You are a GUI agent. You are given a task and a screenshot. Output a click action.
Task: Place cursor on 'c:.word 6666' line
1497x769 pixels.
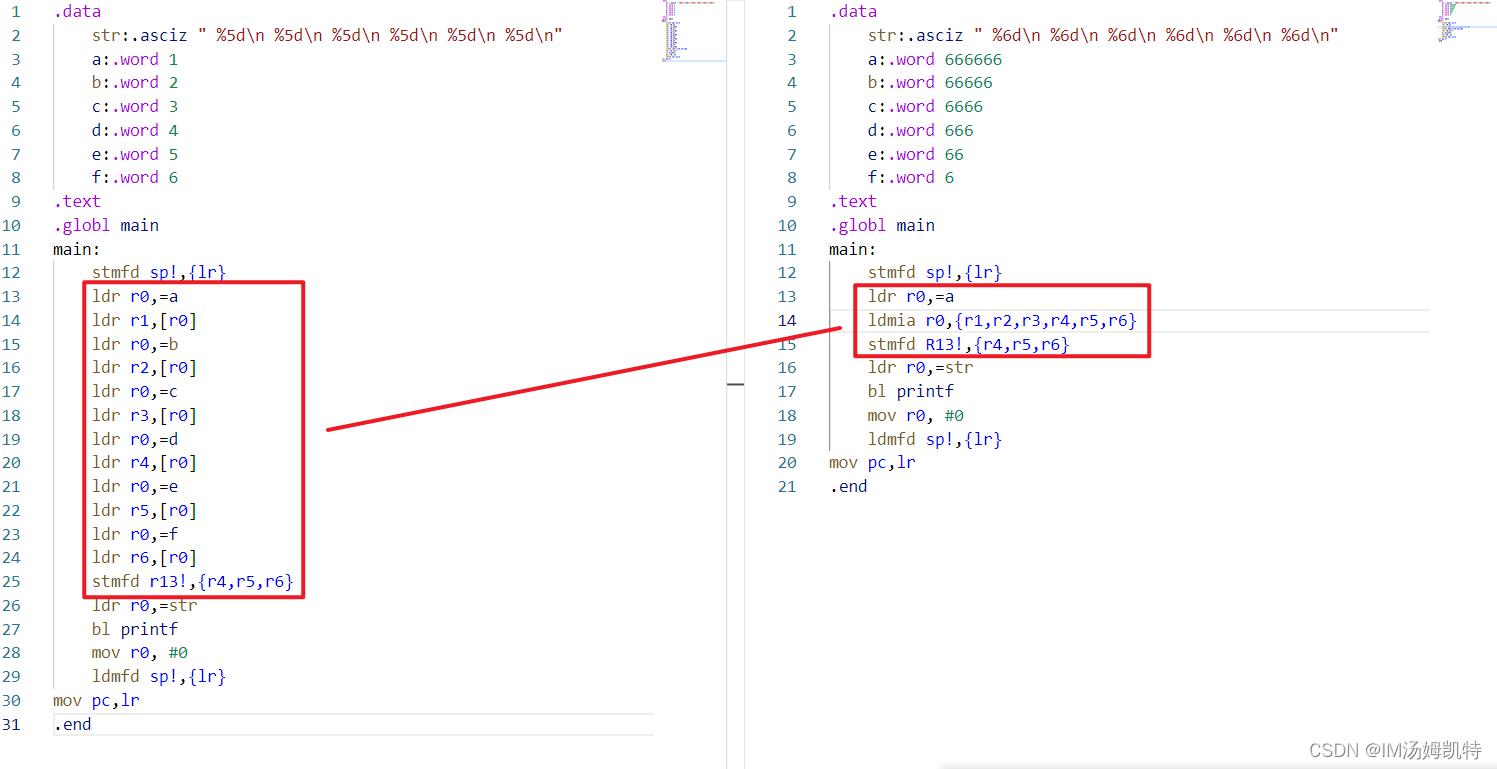(x=925, y=107)
